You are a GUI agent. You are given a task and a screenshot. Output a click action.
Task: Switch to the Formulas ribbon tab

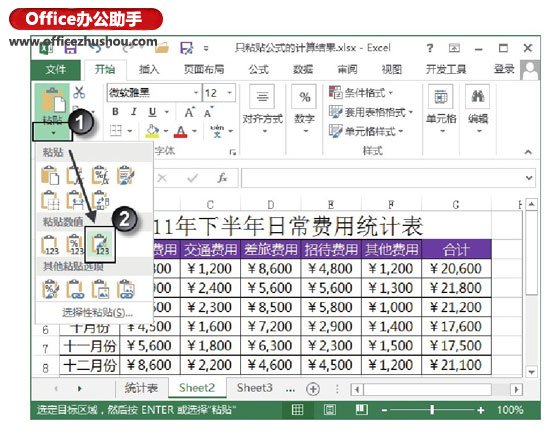click(258, 69)
